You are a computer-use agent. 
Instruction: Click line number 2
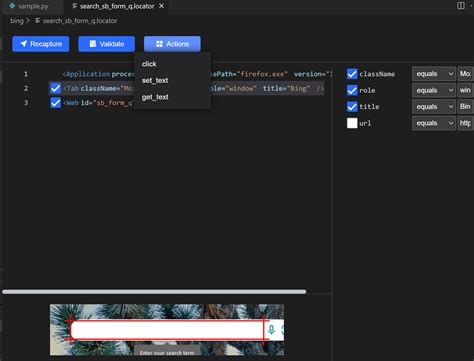click(26, 88)
